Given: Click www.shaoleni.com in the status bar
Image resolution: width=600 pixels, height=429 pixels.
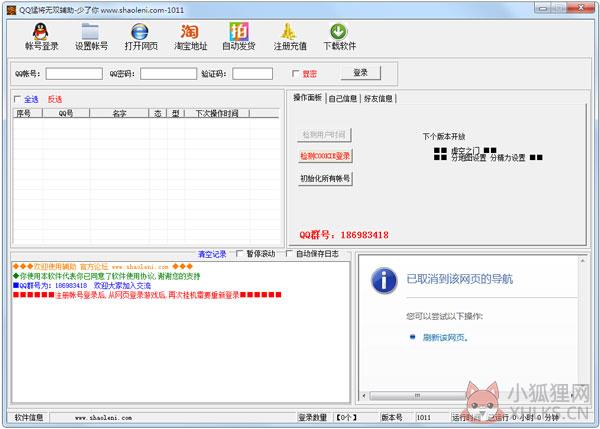Looking at the screenshot, I should (x=103, y=418).
